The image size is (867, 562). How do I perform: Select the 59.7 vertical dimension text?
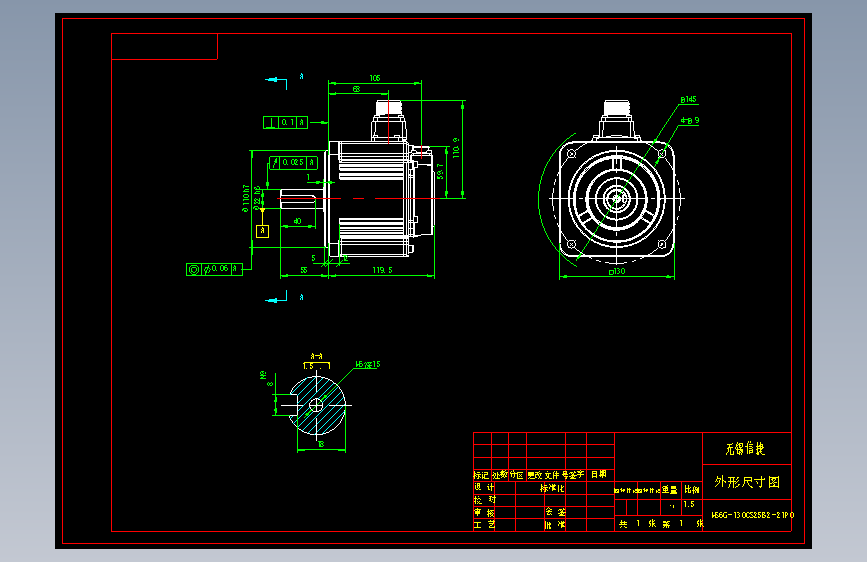[440, 171]
